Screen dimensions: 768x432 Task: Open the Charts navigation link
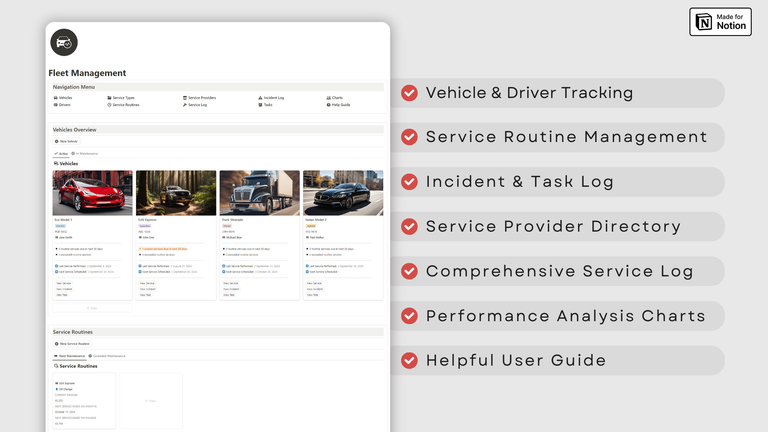point(336,98)
